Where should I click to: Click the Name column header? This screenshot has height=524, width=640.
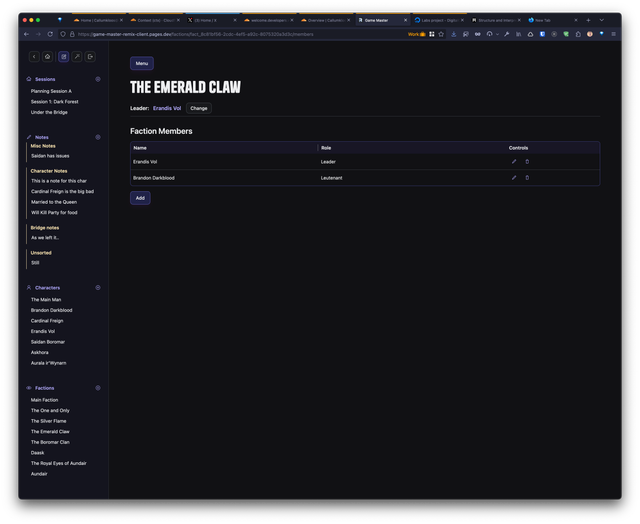[140, 148]
